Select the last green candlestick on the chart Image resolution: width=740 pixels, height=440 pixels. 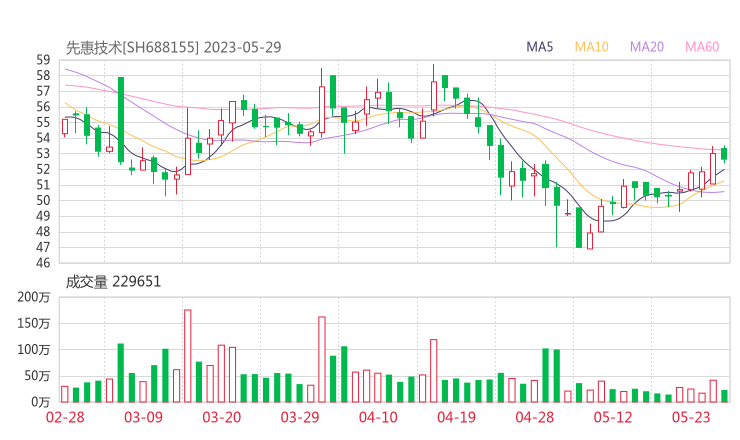(724, 154)
